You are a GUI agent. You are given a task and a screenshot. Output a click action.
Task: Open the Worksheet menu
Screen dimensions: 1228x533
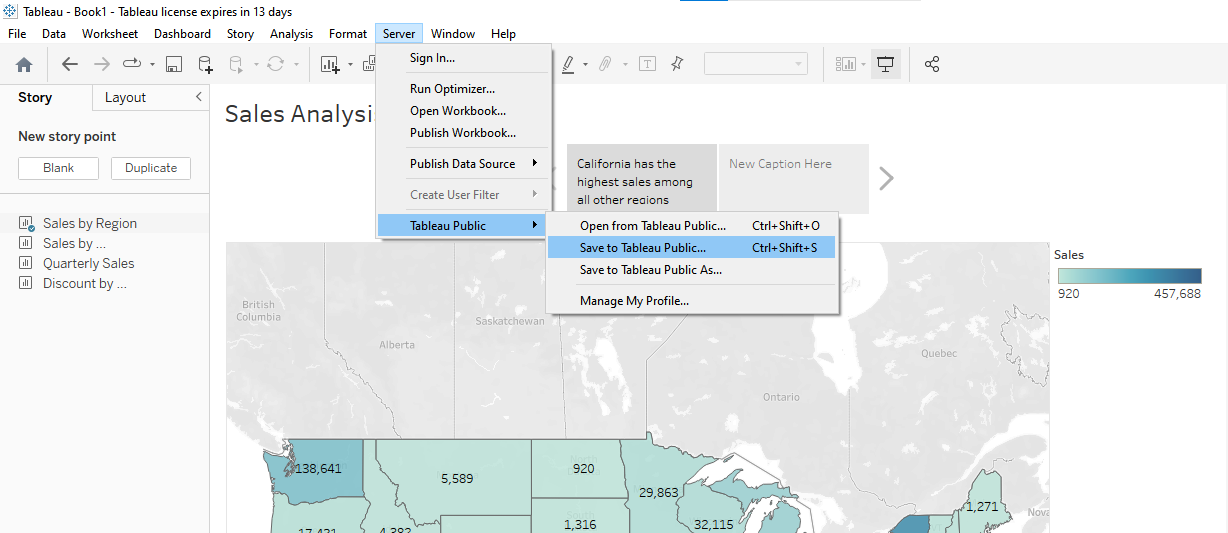[110, 34]
